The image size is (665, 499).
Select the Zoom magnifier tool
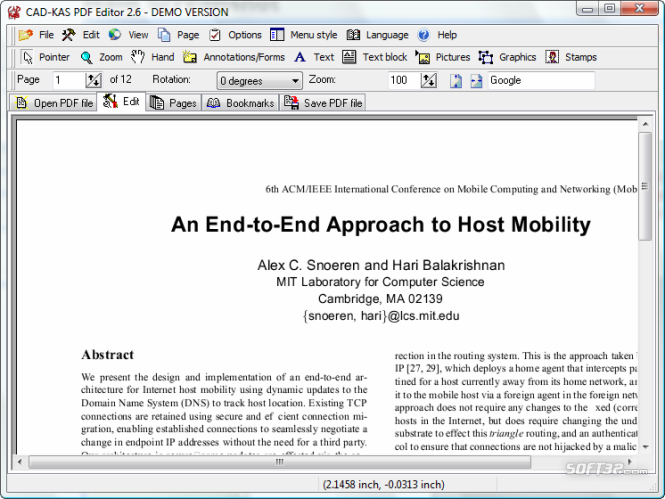point(101,57)
